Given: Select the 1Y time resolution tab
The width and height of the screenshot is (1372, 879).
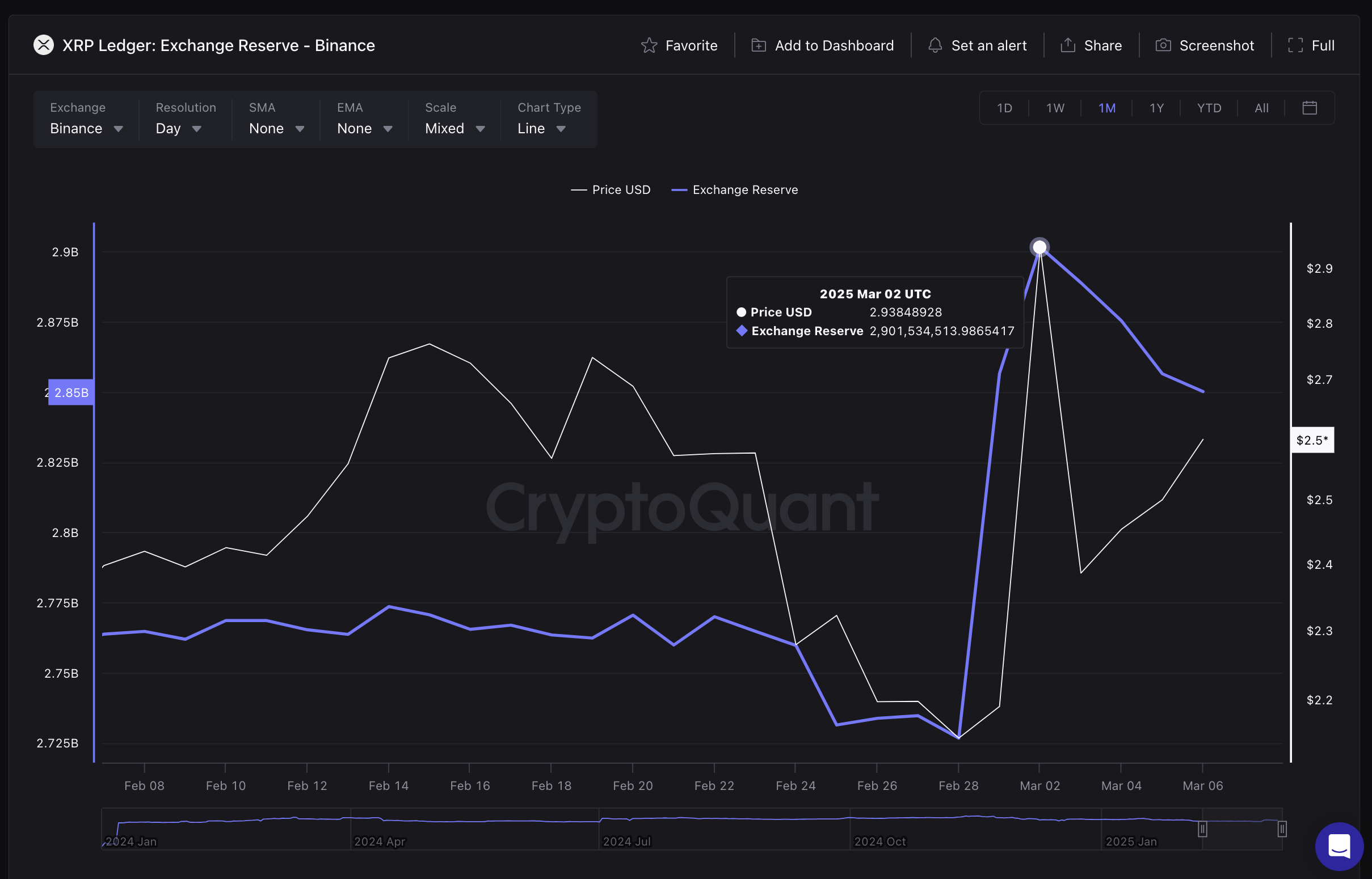Looking at the screenshot, I should (1157, 108).
